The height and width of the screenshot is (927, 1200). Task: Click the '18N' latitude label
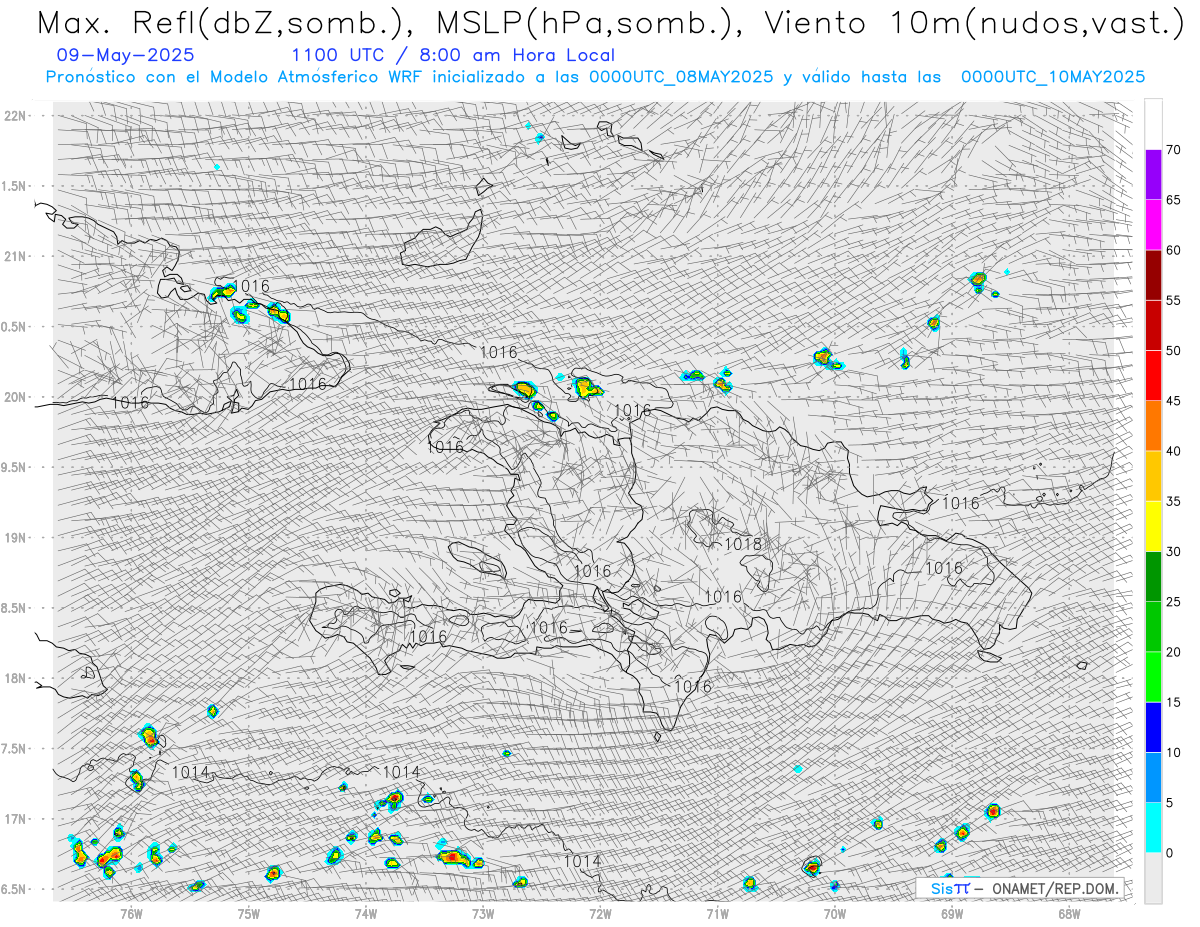coord(15,679)
